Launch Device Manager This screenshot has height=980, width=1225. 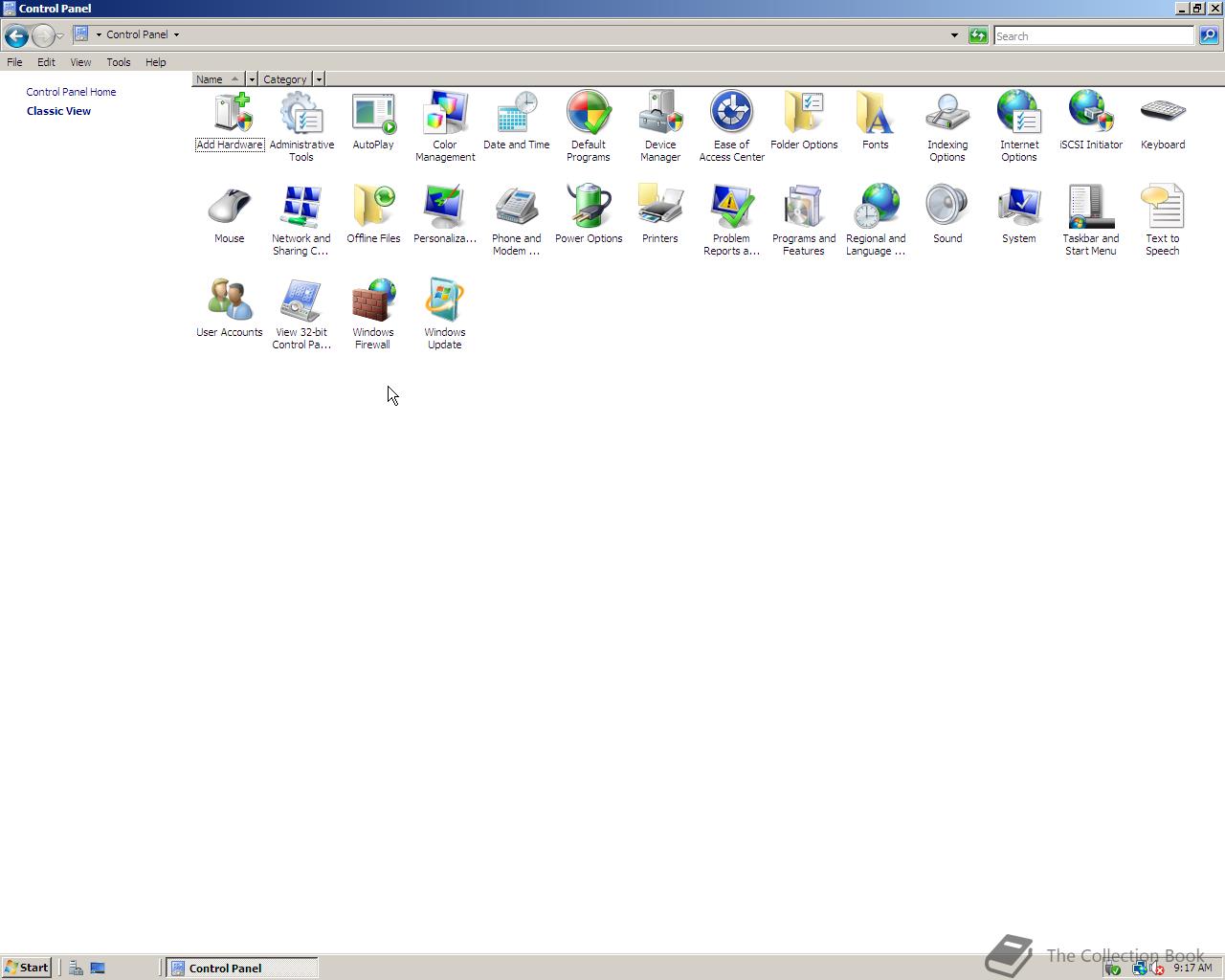click(660, 127)
